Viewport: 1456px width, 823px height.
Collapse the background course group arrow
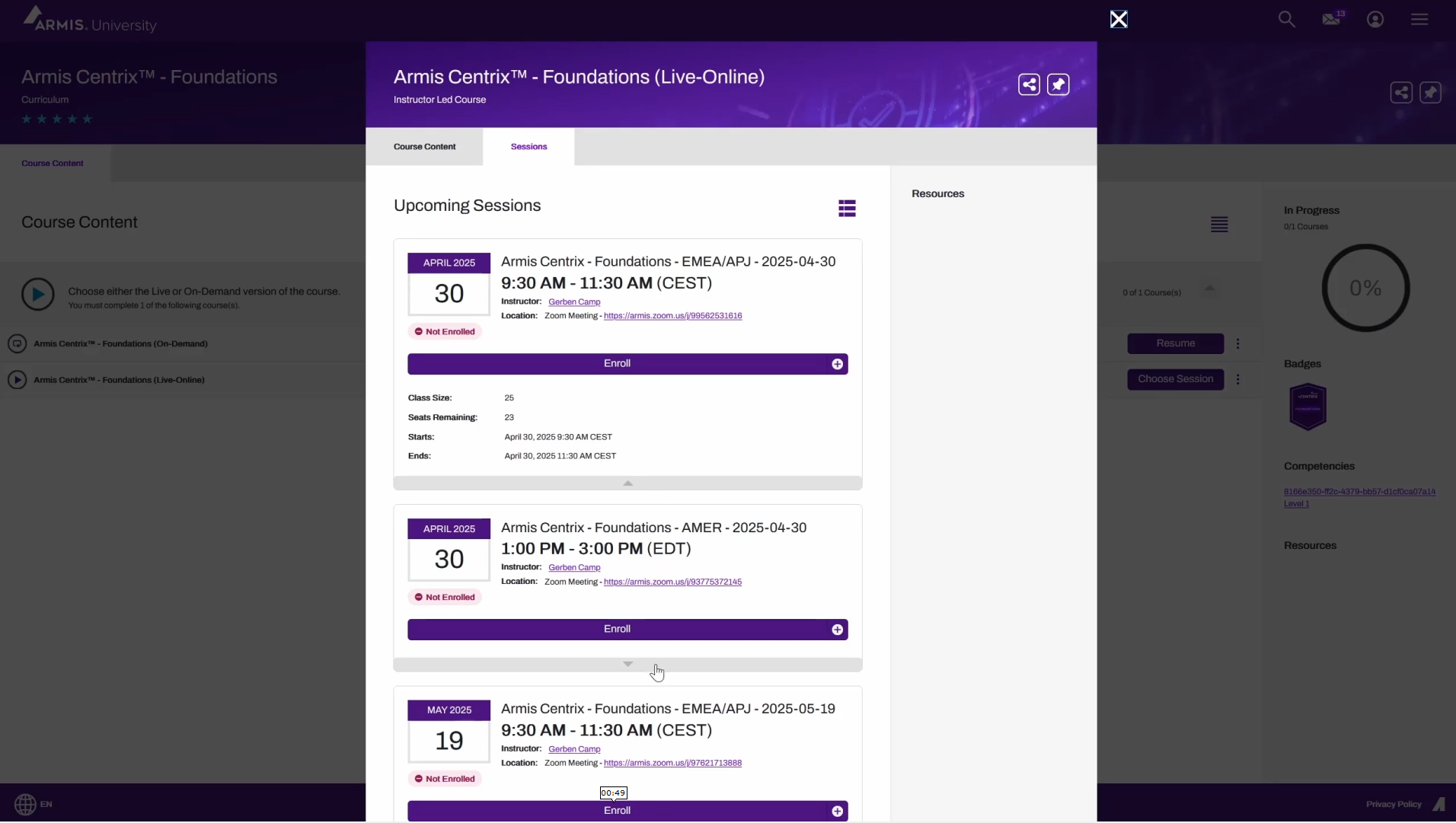(x=1209, y=289)
